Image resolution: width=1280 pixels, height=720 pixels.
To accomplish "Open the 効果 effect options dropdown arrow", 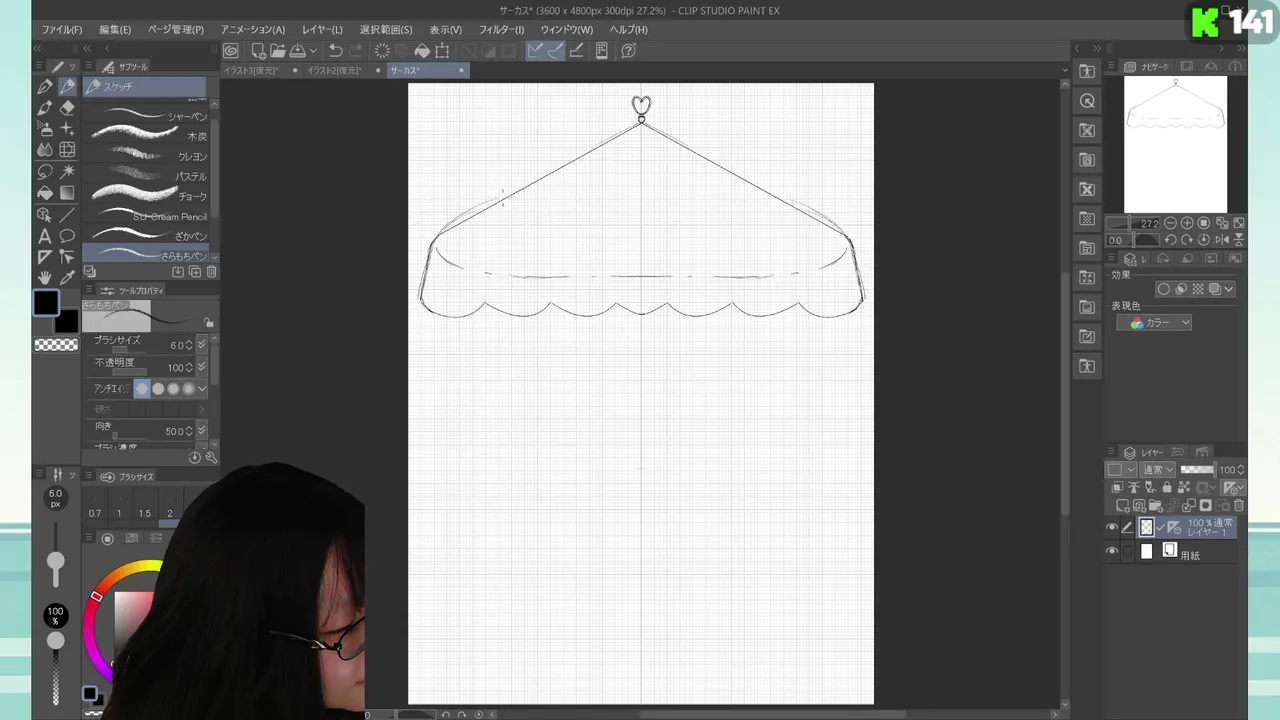I will pyautogui.click(x=1229, y=290).
